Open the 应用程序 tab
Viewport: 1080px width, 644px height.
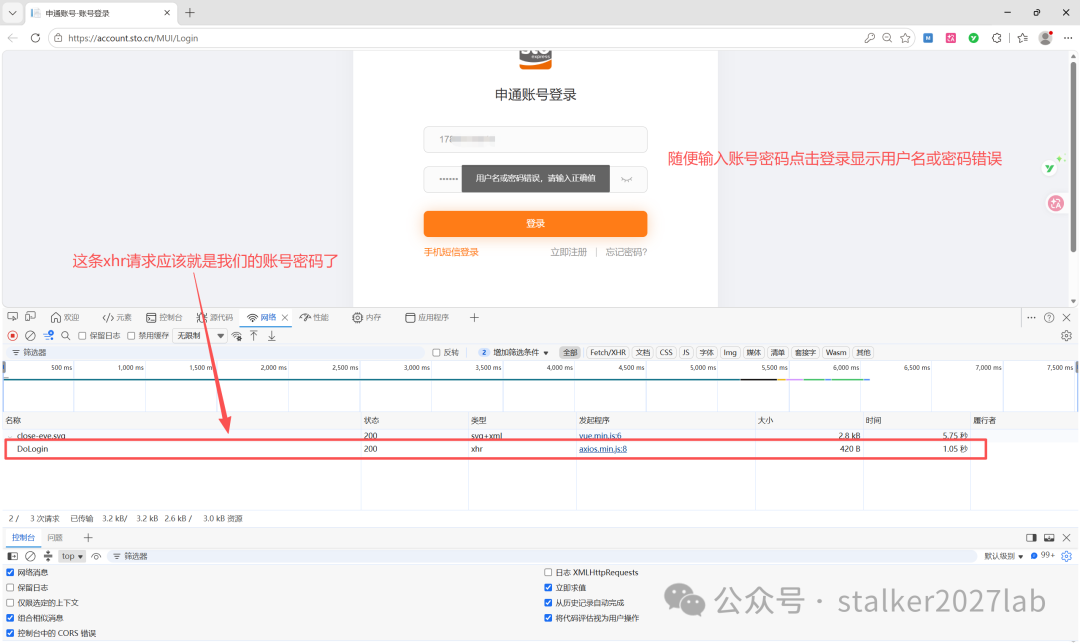pyautogui.click(x=427, y=318)
